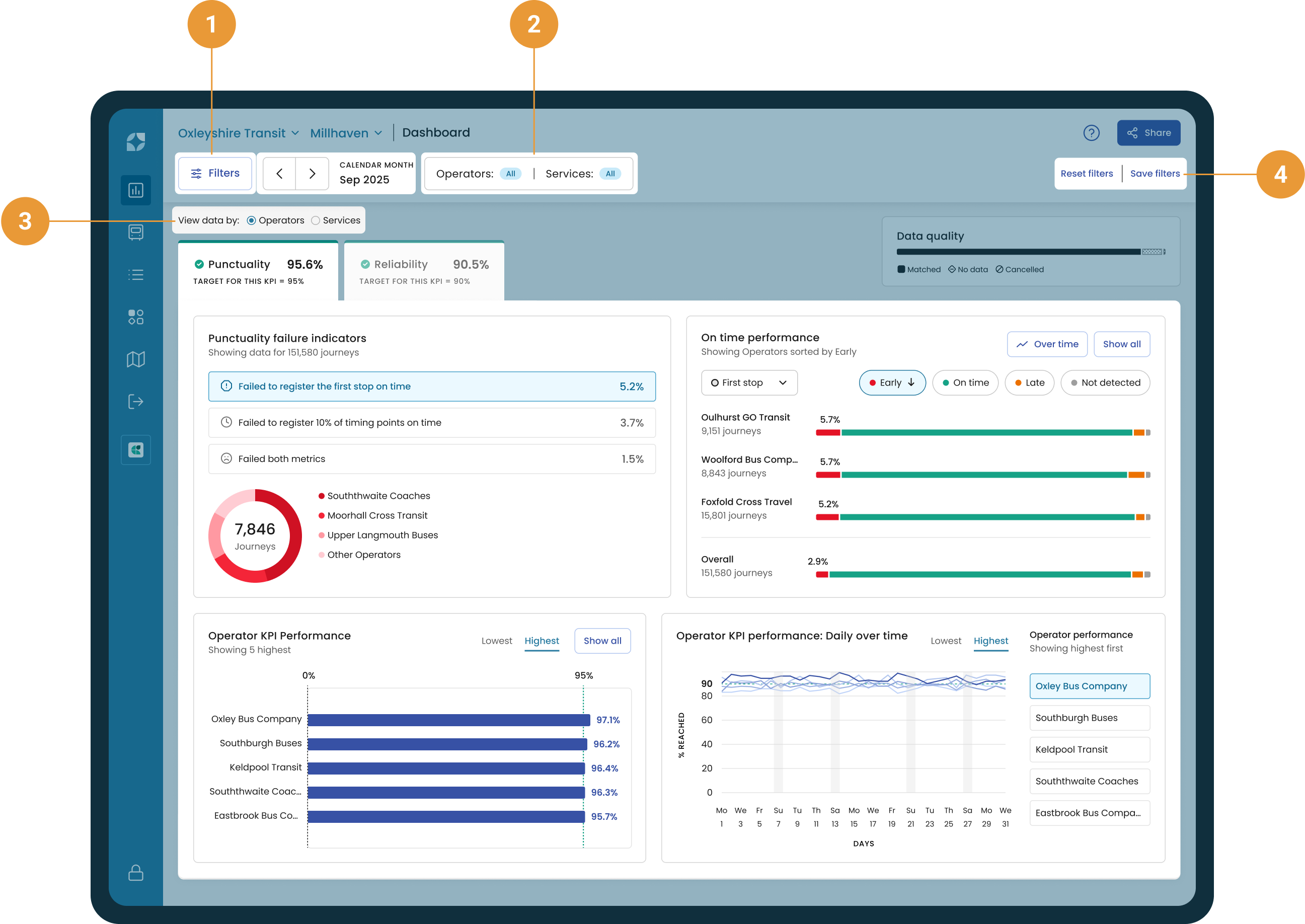This screenshot has height=924, width=1305.
Task: Click the Share button
Action: pyautogui.click(x=1148, y=132)
